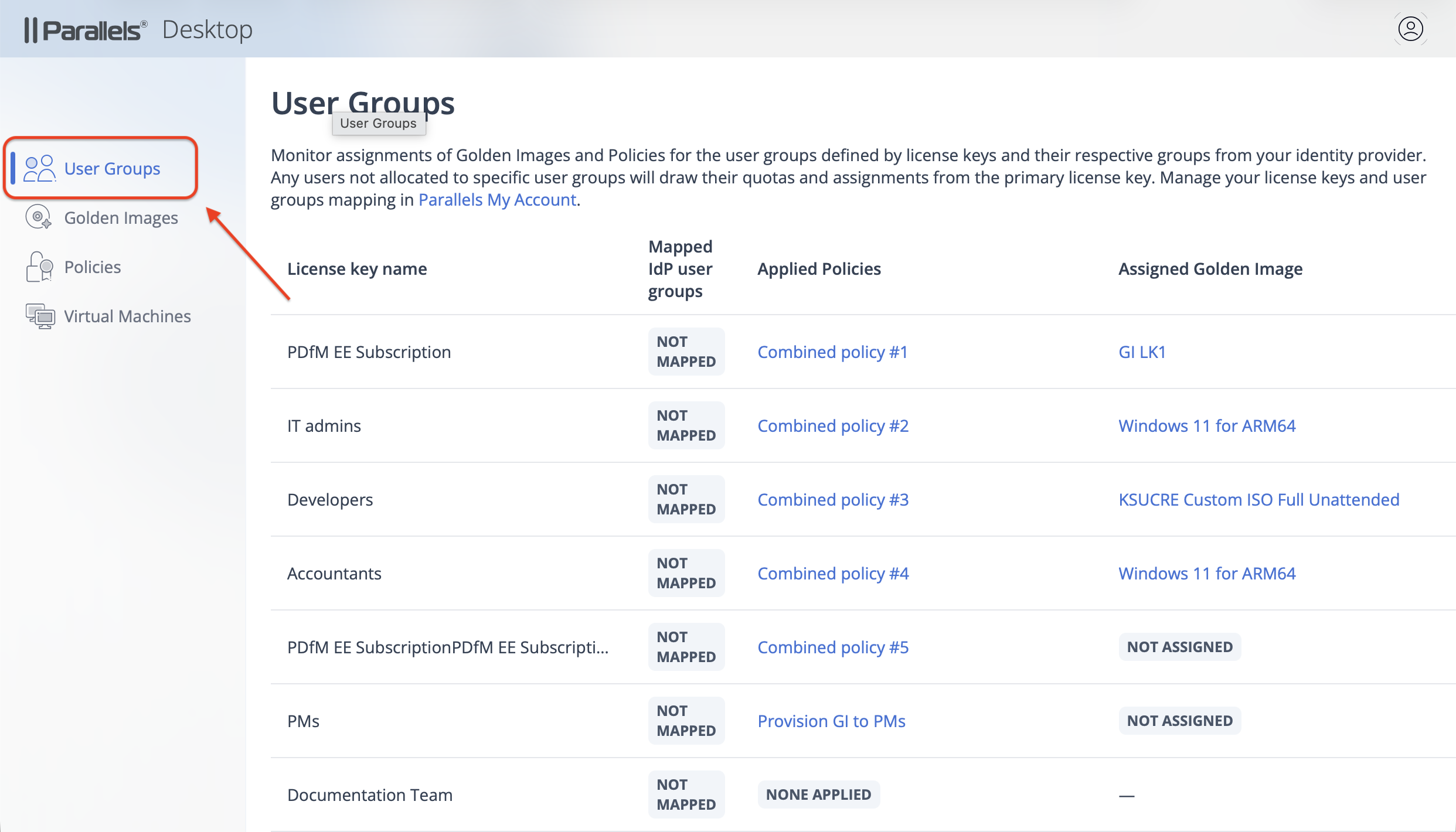Go to the Virtual Machines section
Viewport: 1456px width, 832px height.
[127, 316]
